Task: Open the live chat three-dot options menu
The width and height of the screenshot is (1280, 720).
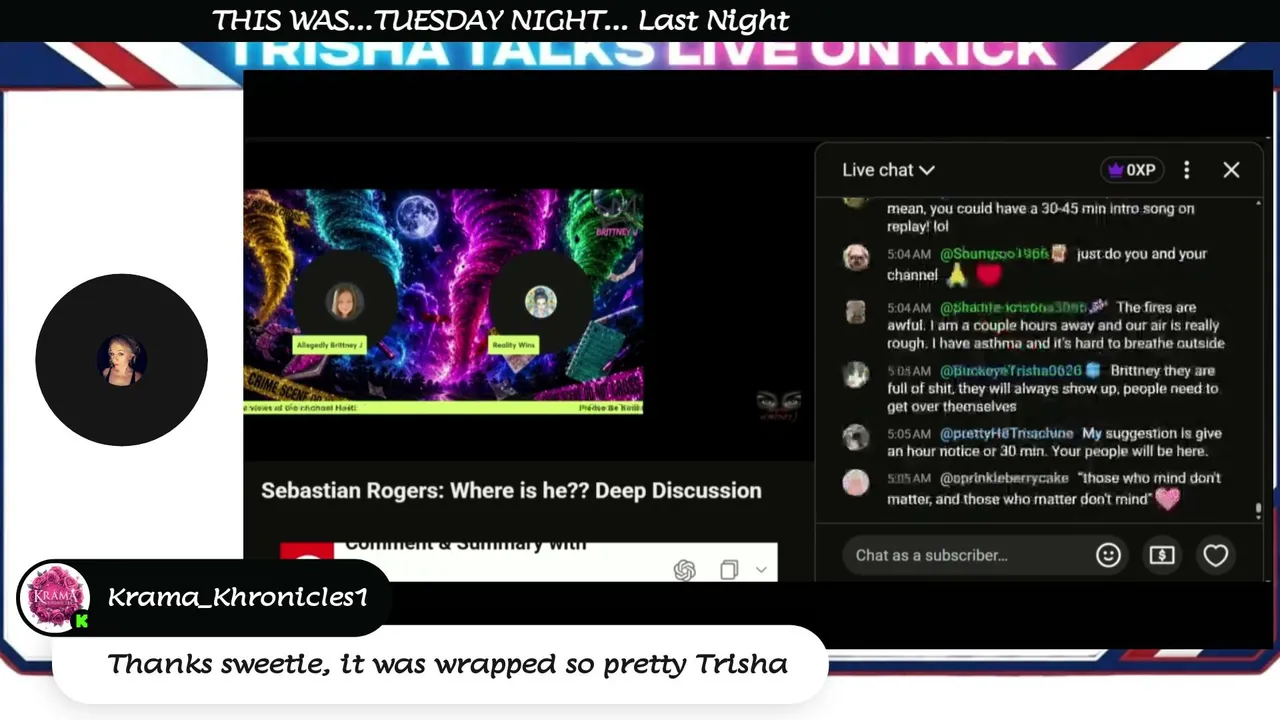Action: pyautogui.click(x=1187, y=170)
